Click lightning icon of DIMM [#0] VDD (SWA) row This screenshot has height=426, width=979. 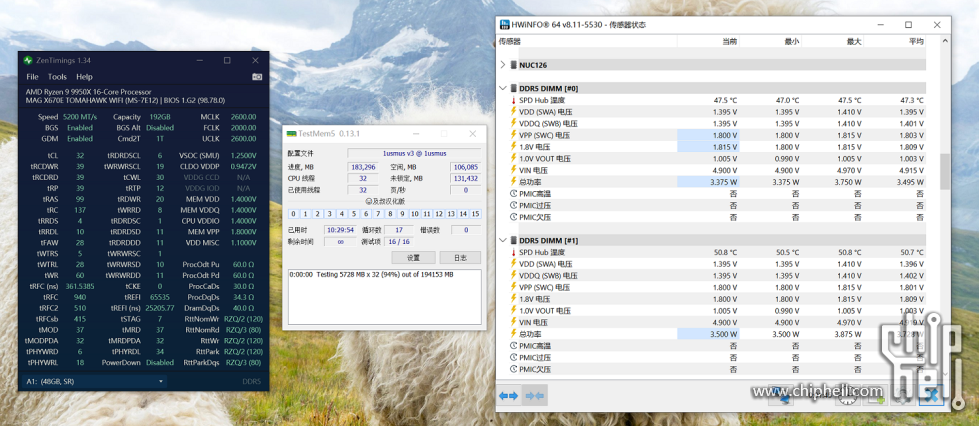coord(513,112)
